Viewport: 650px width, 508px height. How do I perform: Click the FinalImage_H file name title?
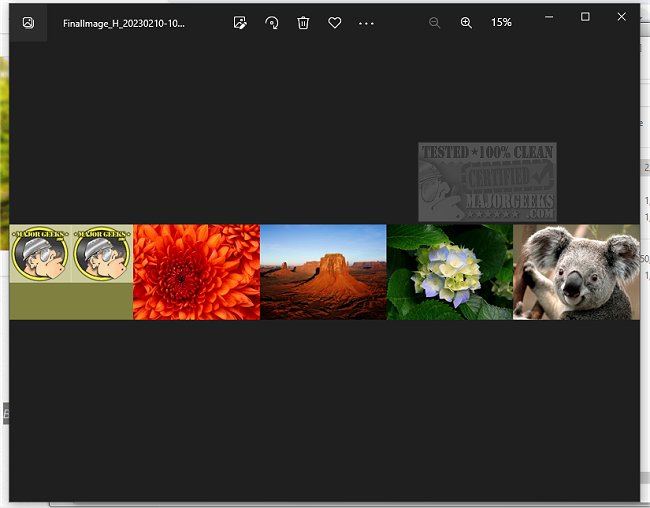point(123,22)
